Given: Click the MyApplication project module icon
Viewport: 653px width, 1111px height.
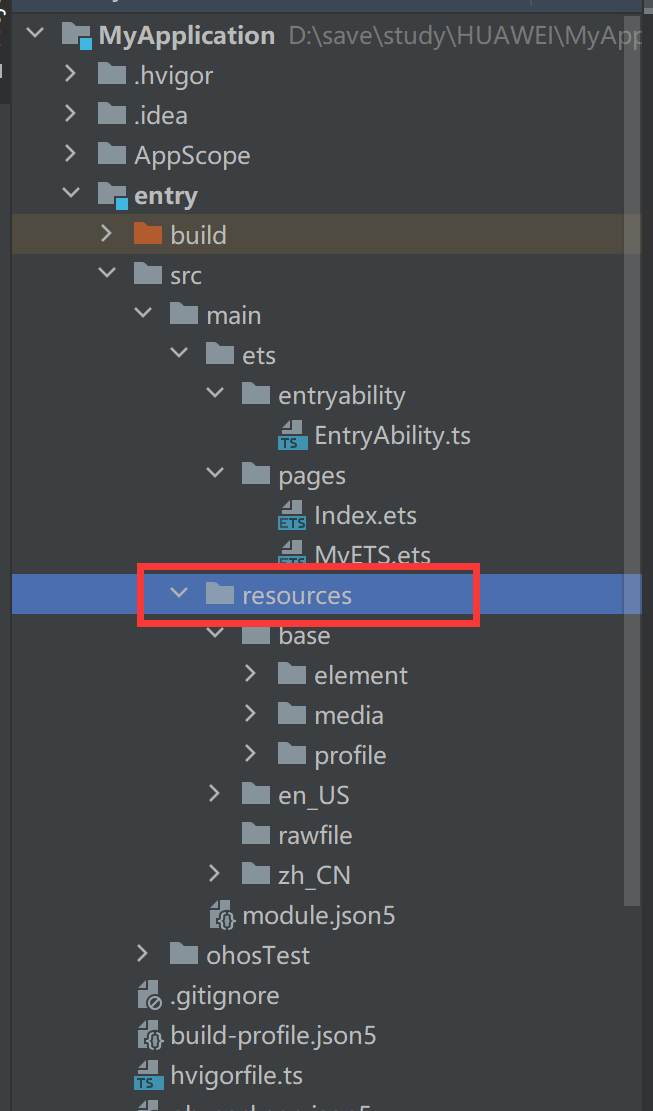Looking at the screenshot, I should pyautogui.click(x=76, y=35).
